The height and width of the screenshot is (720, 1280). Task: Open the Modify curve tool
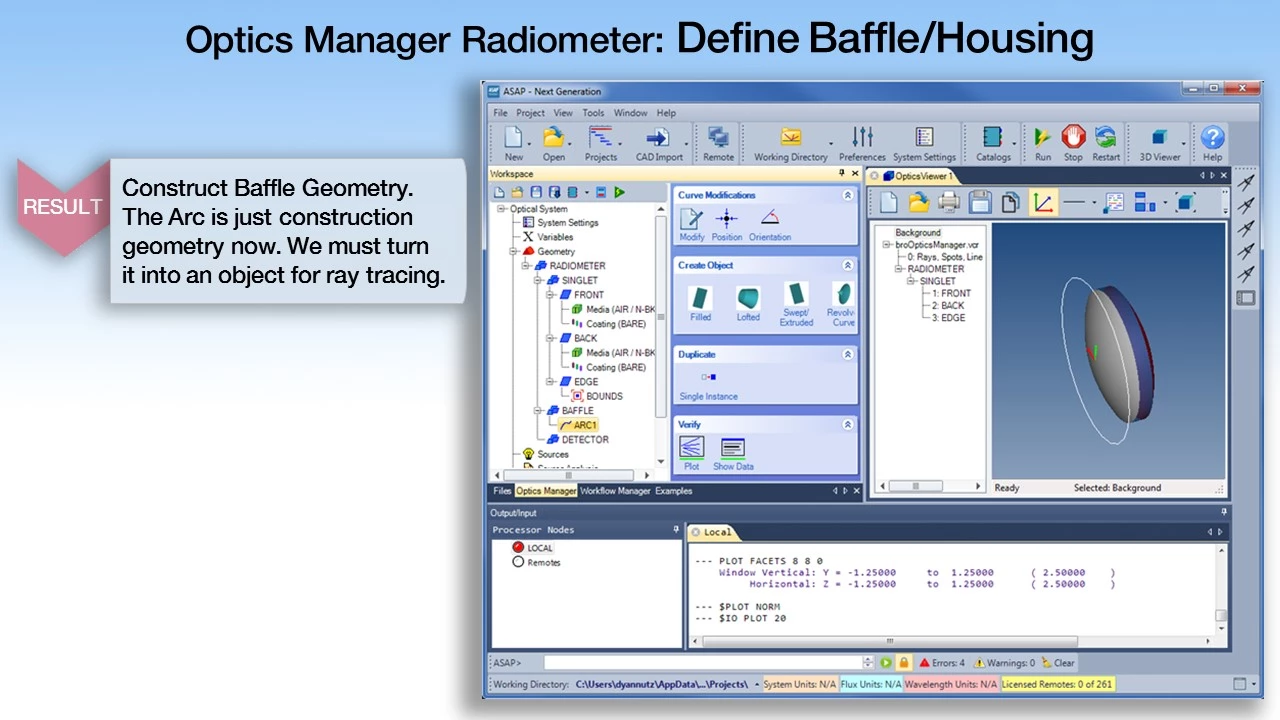point(691,223)
